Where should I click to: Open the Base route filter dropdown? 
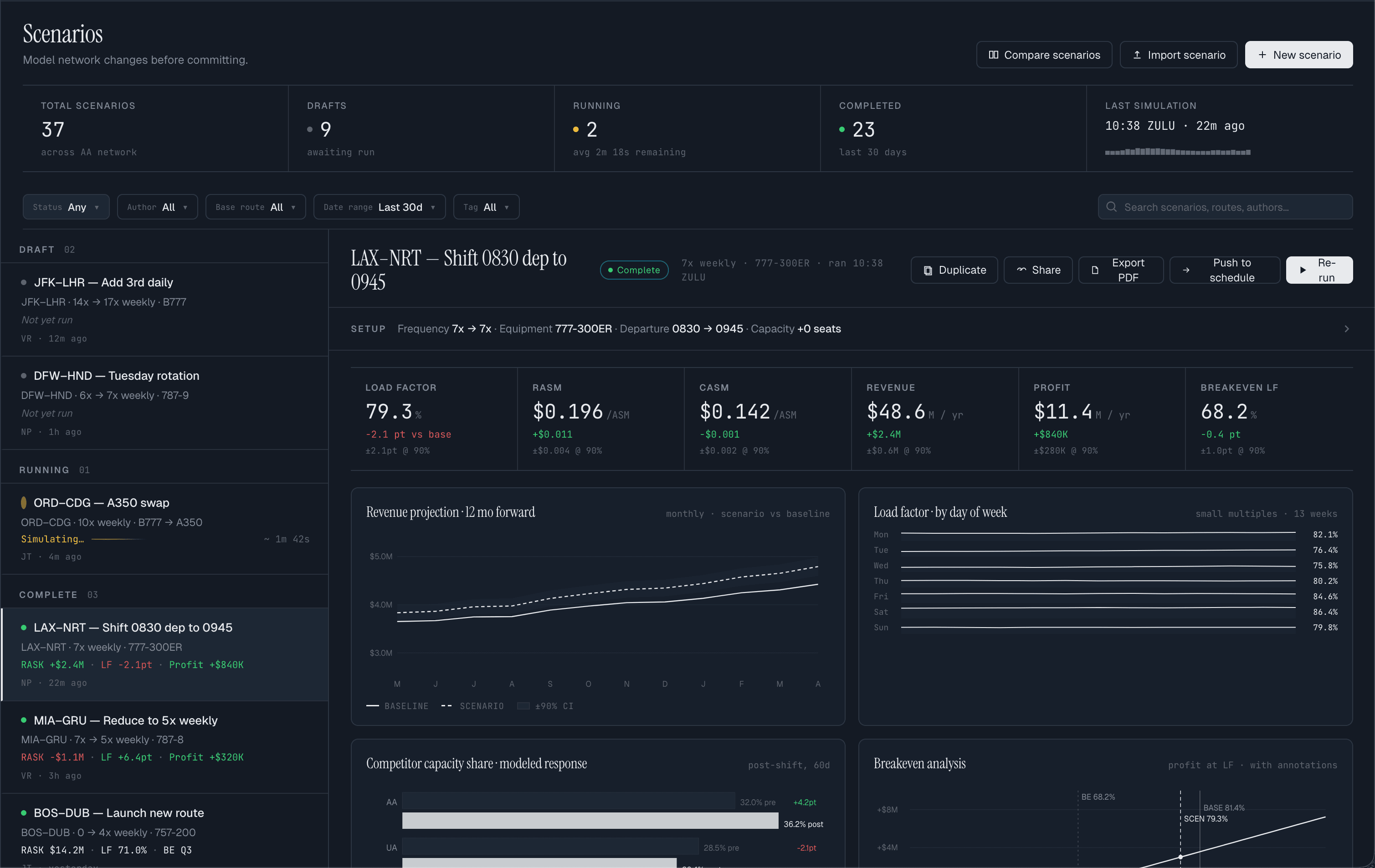[256, 207]
